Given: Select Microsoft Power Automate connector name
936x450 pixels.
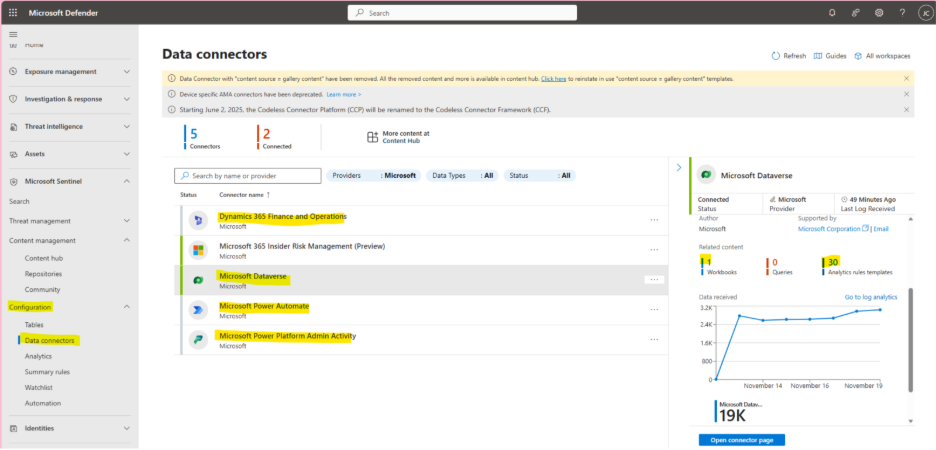Looking at the screenshot, I should pyautogui.click(x=264, y=306).
